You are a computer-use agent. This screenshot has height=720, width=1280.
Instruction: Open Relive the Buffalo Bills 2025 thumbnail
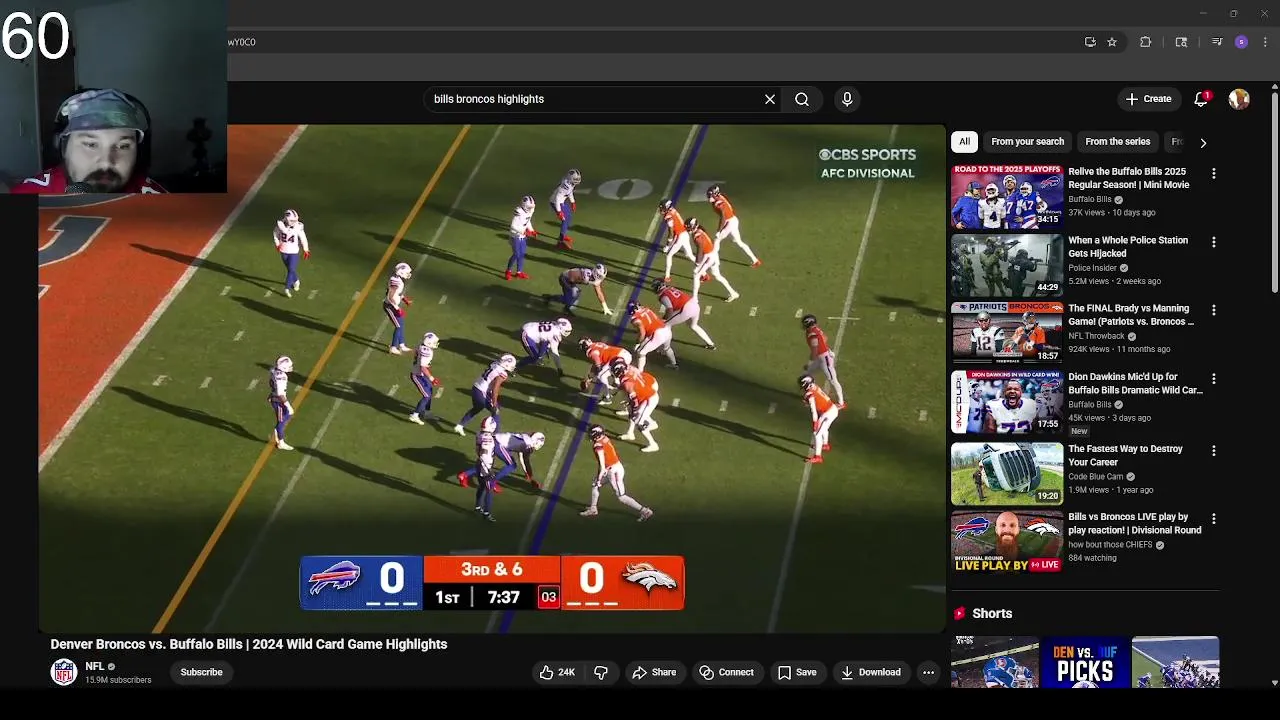1007,197
